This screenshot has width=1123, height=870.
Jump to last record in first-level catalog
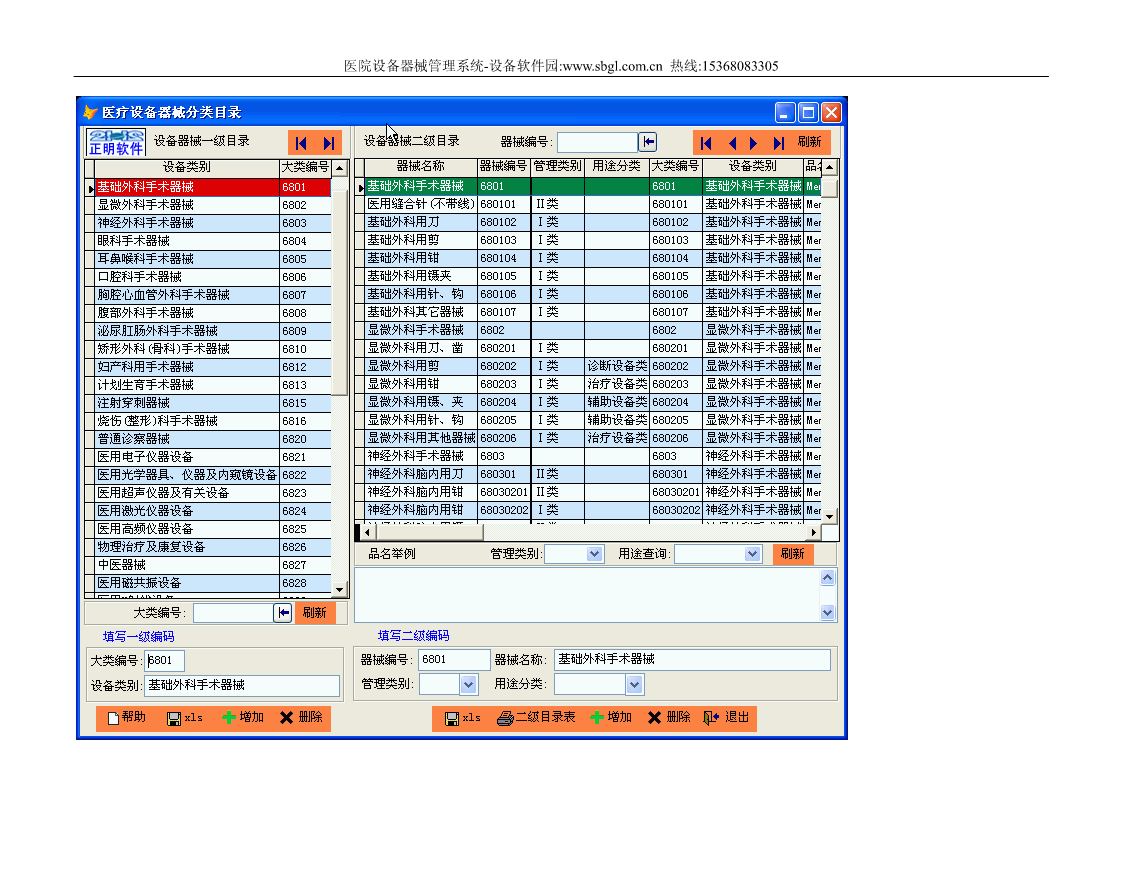[x=329, y=142]
